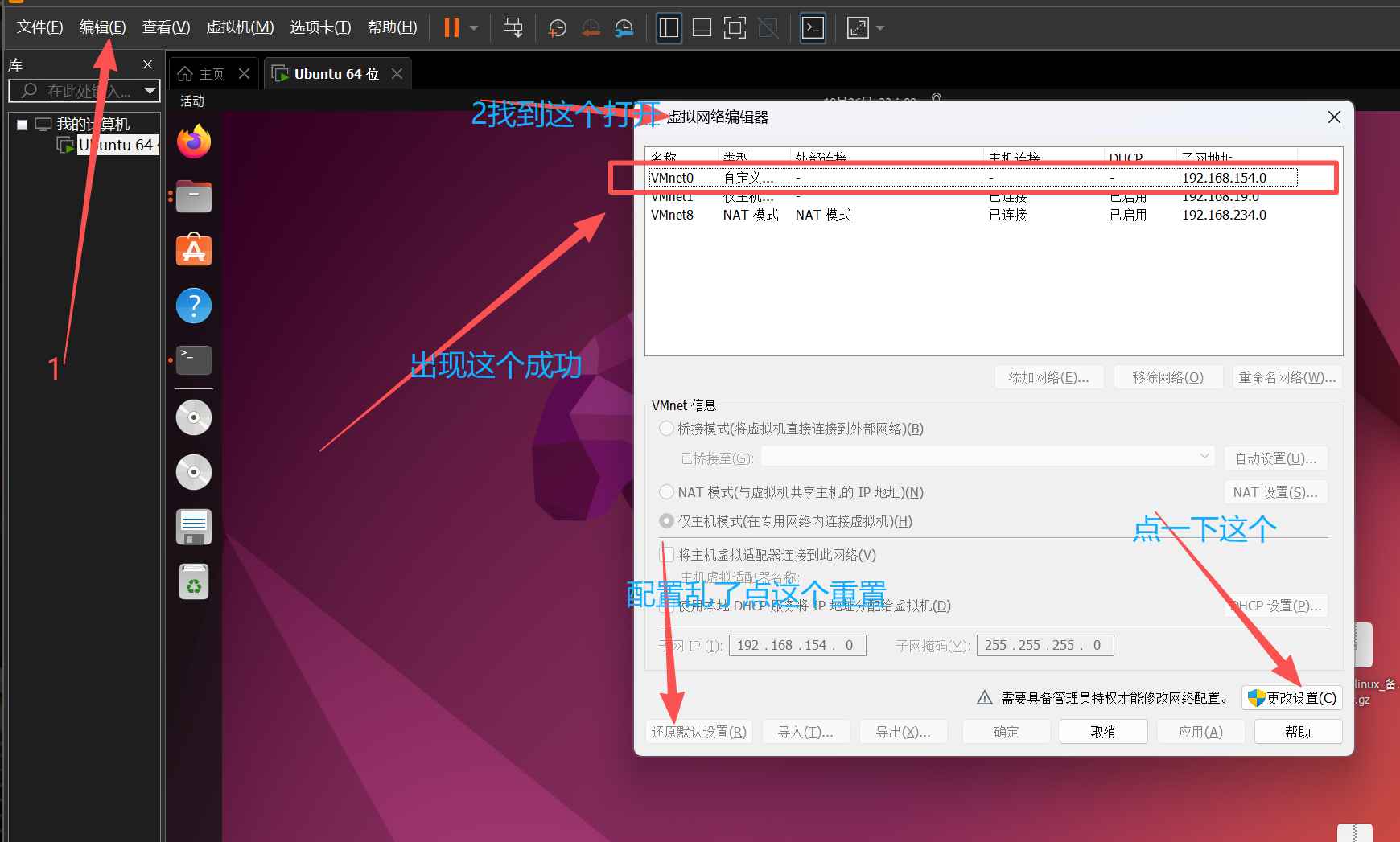Click the 移除网络(O) button
This screenshot has height=842, width=1400.
pyautogui.click(x=1167, y=377)
